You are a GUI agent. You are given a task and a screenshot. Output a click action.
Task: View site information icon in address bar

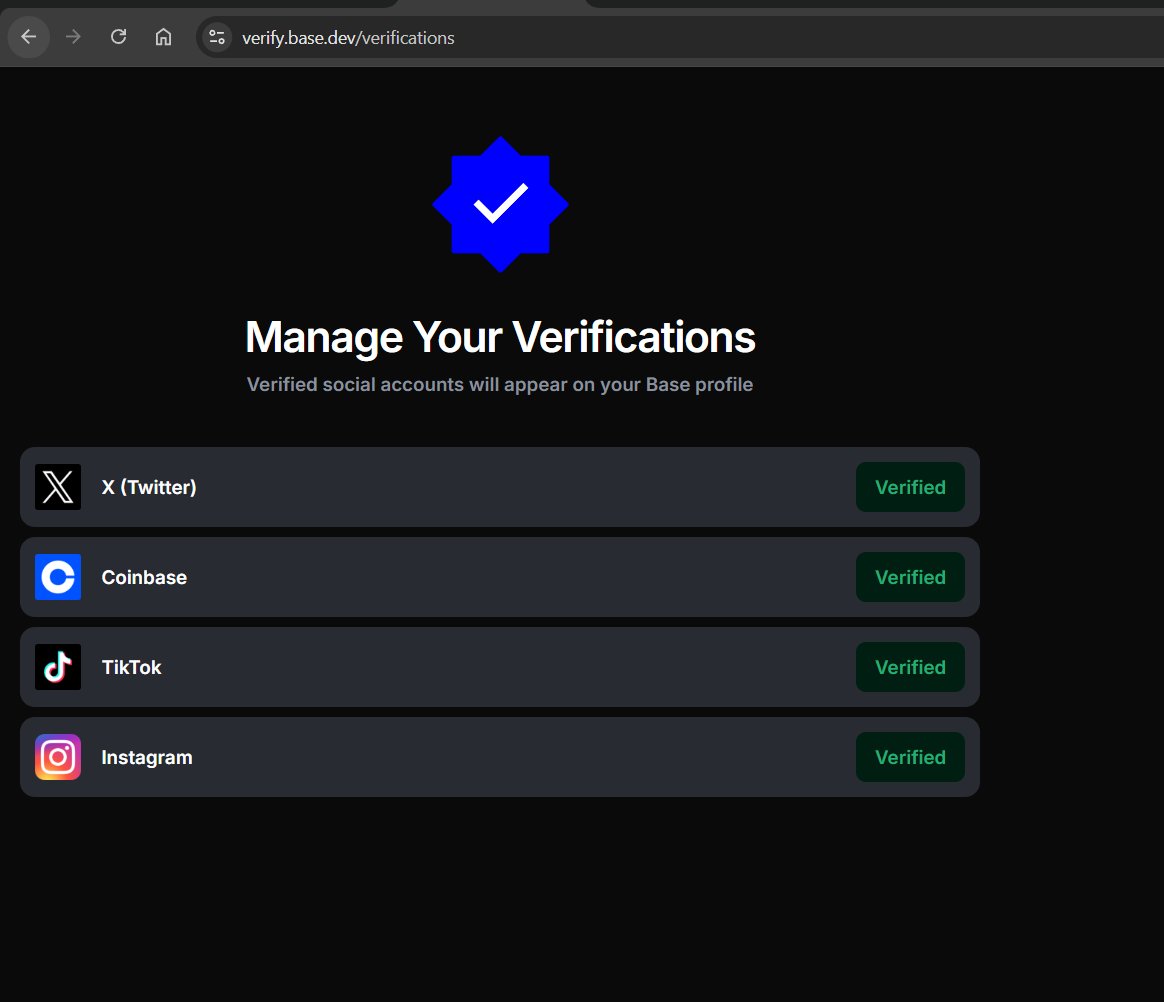(217, 36)
